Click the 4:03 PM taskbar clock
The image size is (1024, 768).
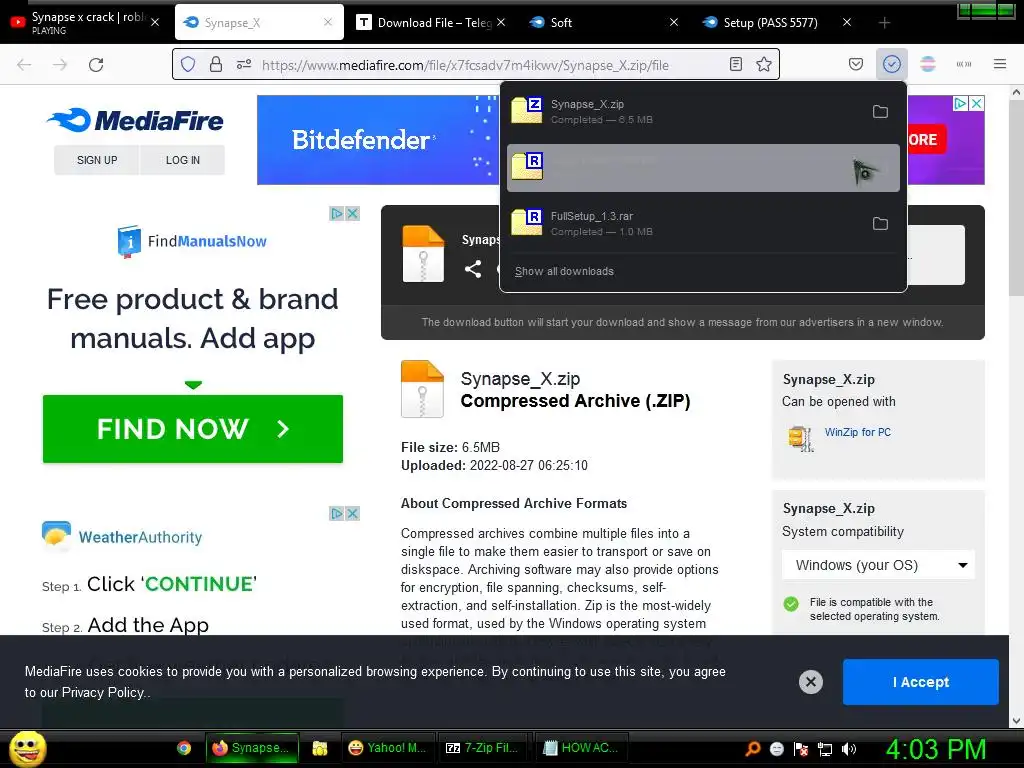(936, 749)
